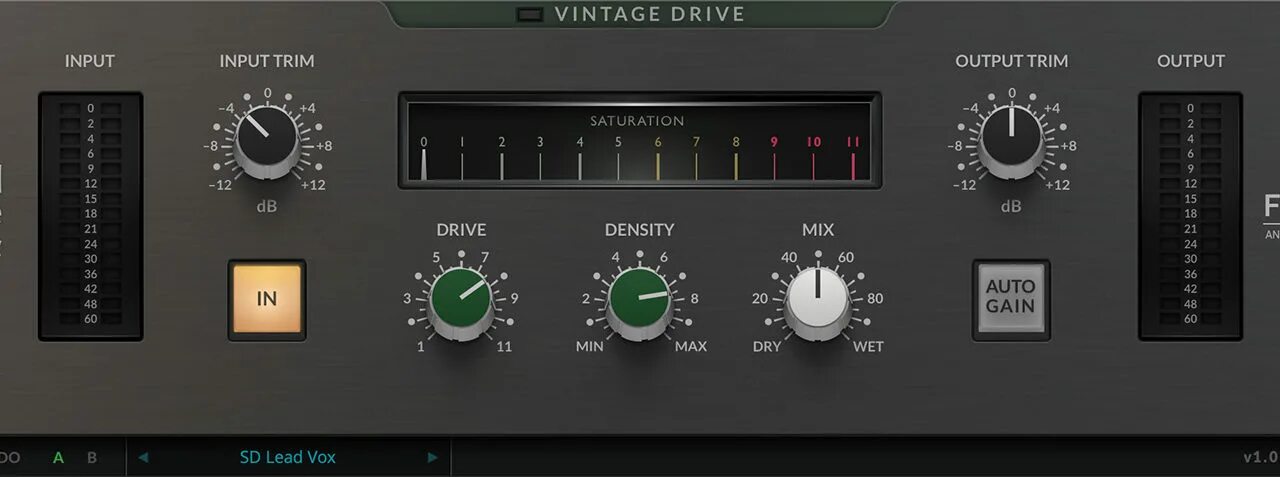This screenshot has height=477, width=1280.
Task: Click the Input level meter
Action: click(90, 216)
